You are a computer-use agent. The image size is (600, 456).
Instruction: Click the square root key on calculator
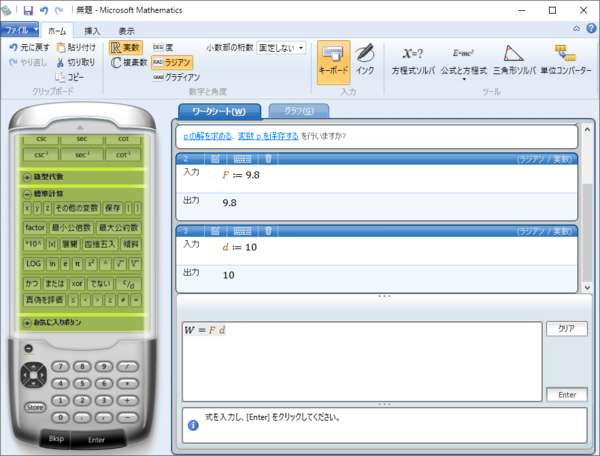coord(119,264)
